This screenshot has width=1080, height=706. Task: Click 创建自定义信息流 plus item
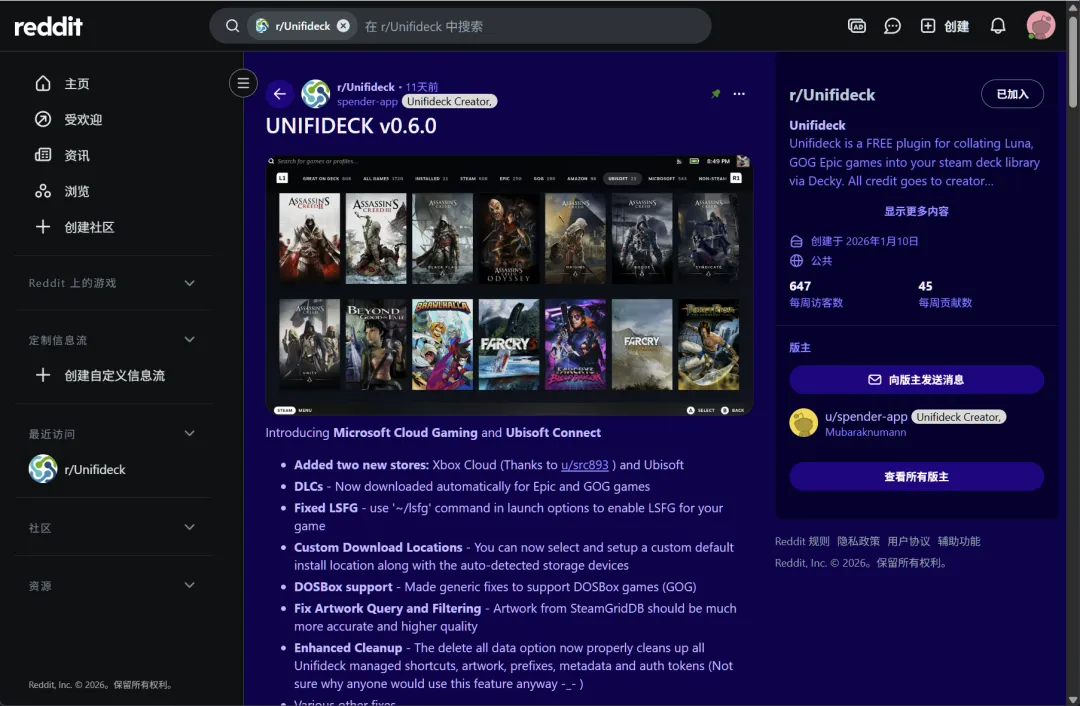point(114,375)
